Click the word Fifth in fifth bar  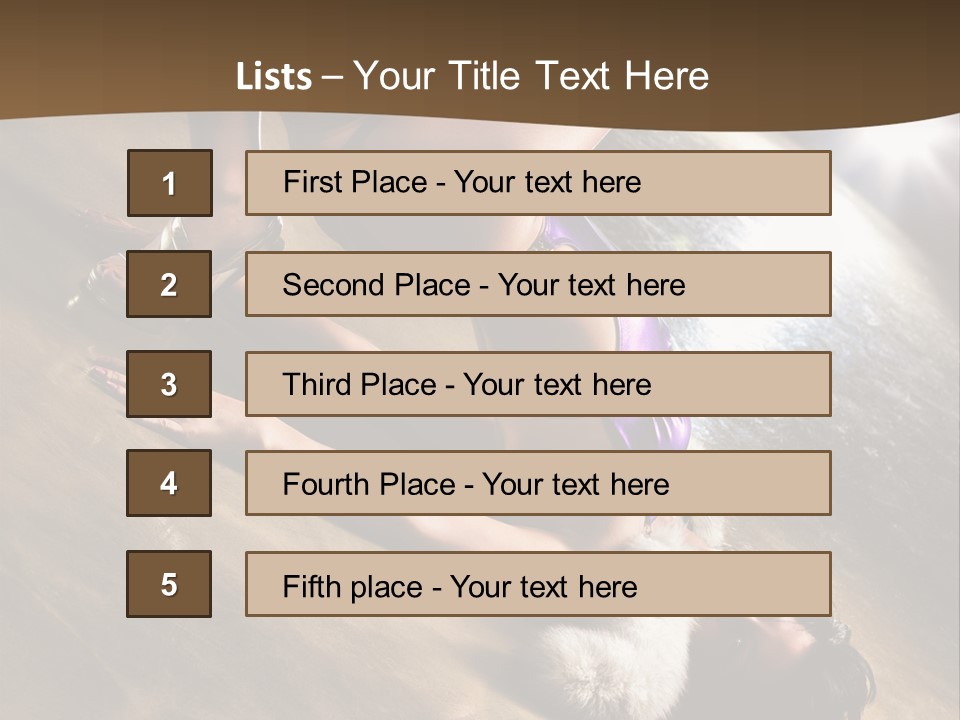[310, 586]
